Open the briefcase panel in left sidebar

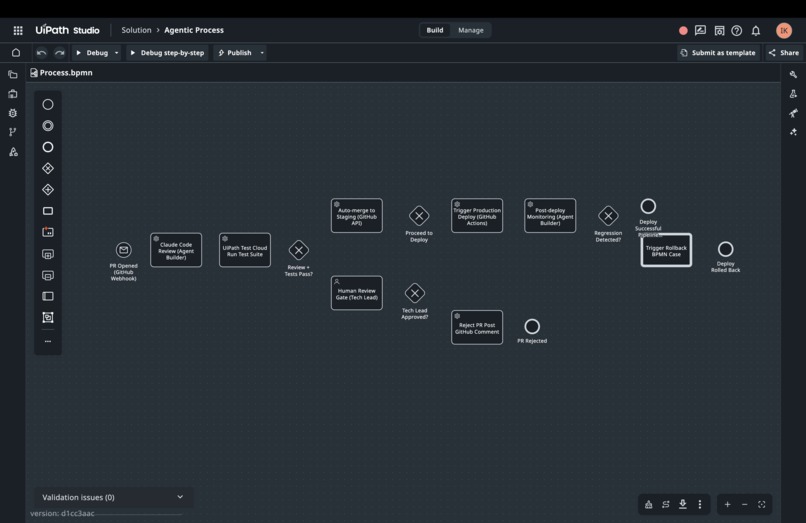[x=13, y=94]
